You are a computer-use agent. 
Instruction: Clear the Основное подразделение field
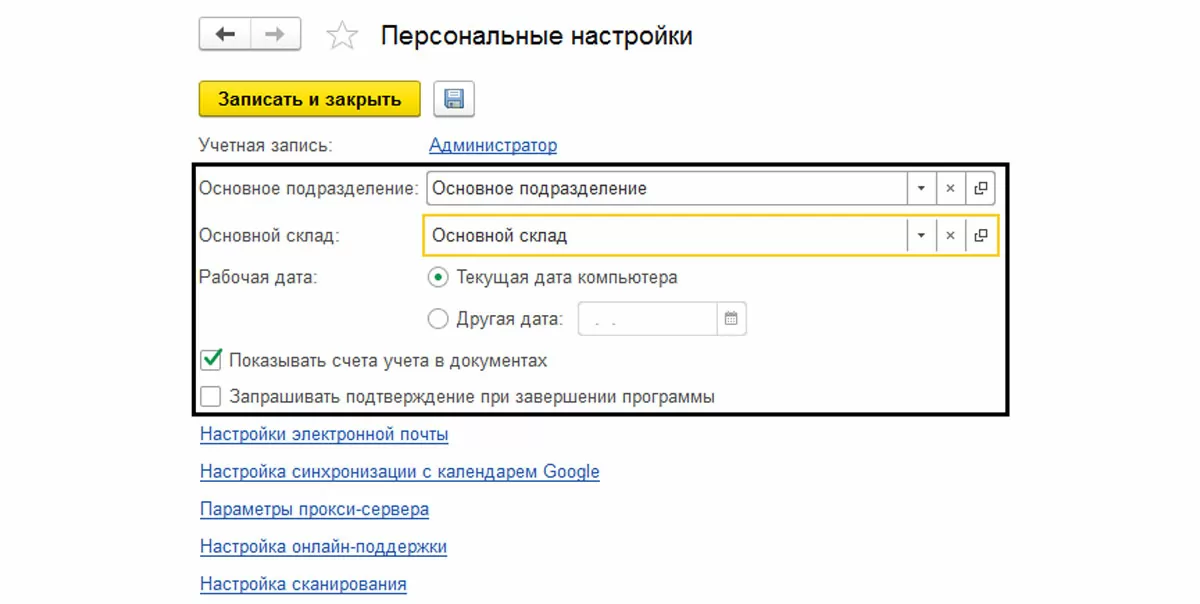coord(950,188)
